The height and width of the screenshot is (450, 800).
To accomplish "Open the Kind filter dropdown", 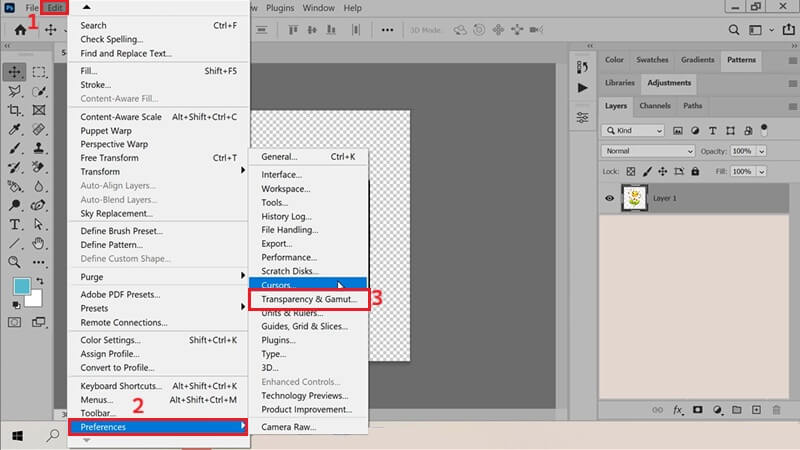I will (x=633, y=131).
